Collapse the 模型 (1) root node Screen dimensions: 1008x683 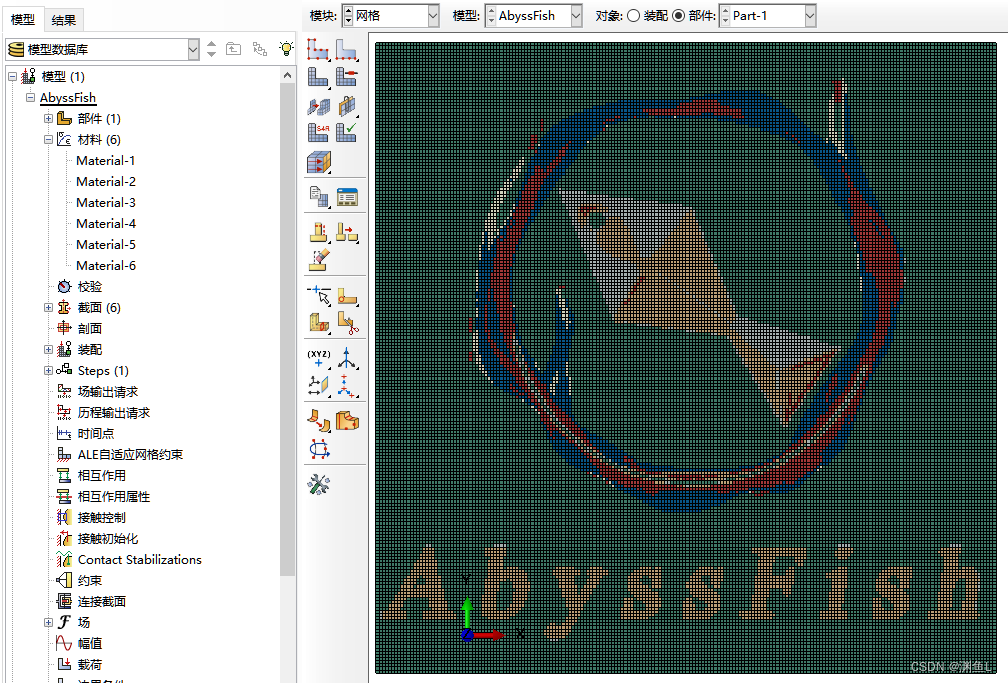click(x=12, y=77)
